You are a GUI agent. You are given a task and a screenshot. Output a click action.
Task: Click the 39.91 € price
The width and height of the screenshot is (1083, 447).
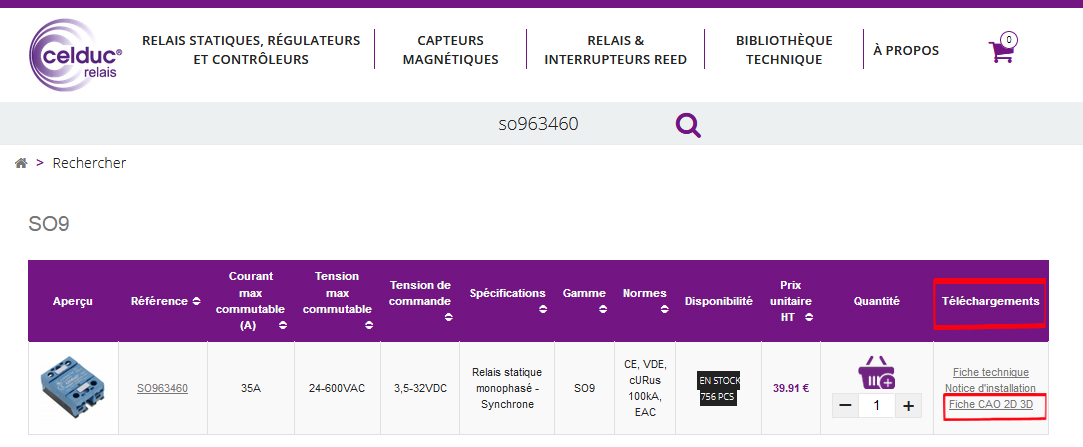coord(790,388)
